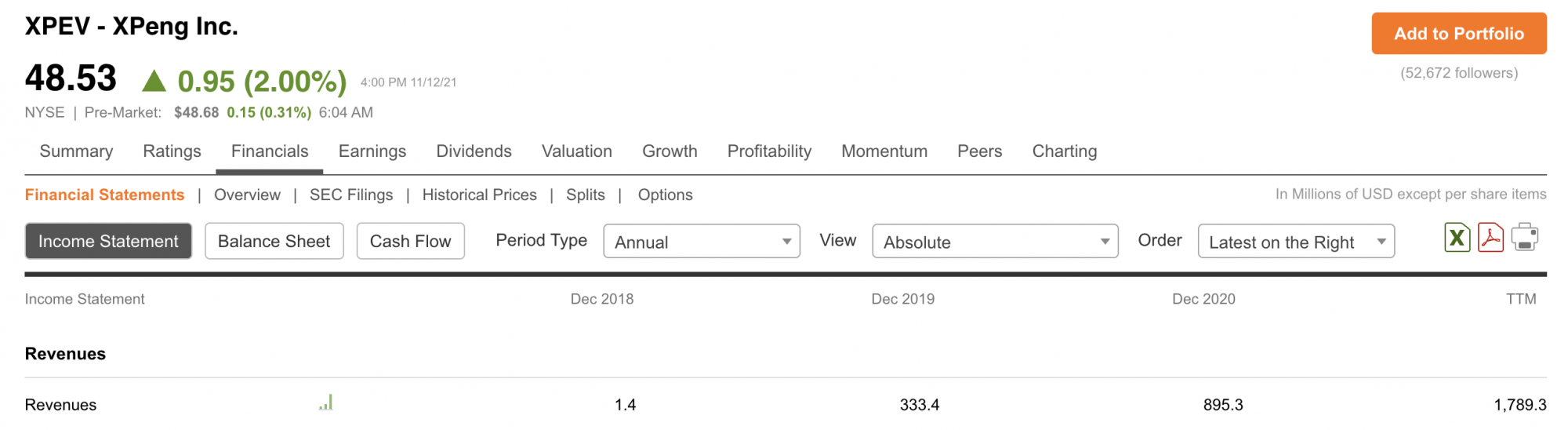Switch to Cash Flow statement
Screen dimensions: 1568x430
[x=410, y=242]
